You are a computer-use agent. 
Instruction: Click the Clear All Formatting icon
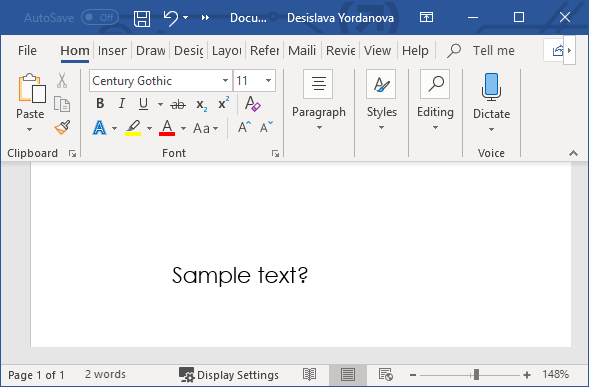pyautogui.click(x=252, y=103)
